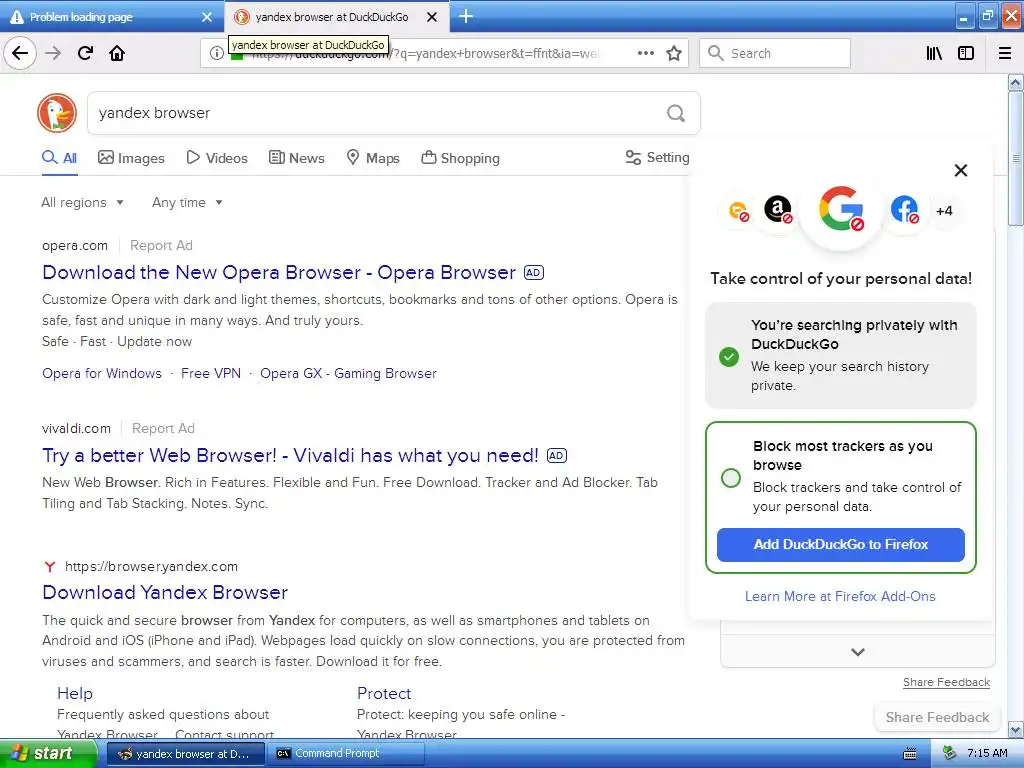
Task: Click the vertical scrollbar down arrow
Action: (x=1016, y=730)
